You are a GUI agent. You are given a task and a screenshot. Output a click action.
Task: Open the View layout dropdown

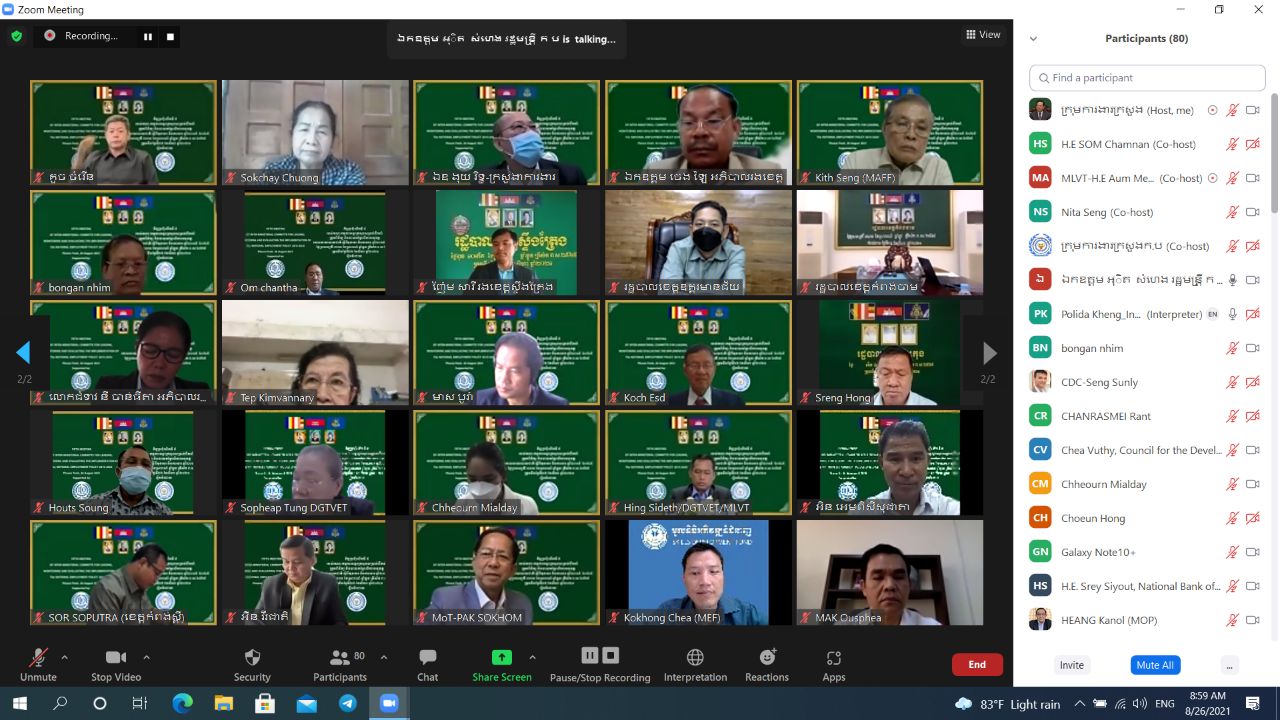[983, 35]
